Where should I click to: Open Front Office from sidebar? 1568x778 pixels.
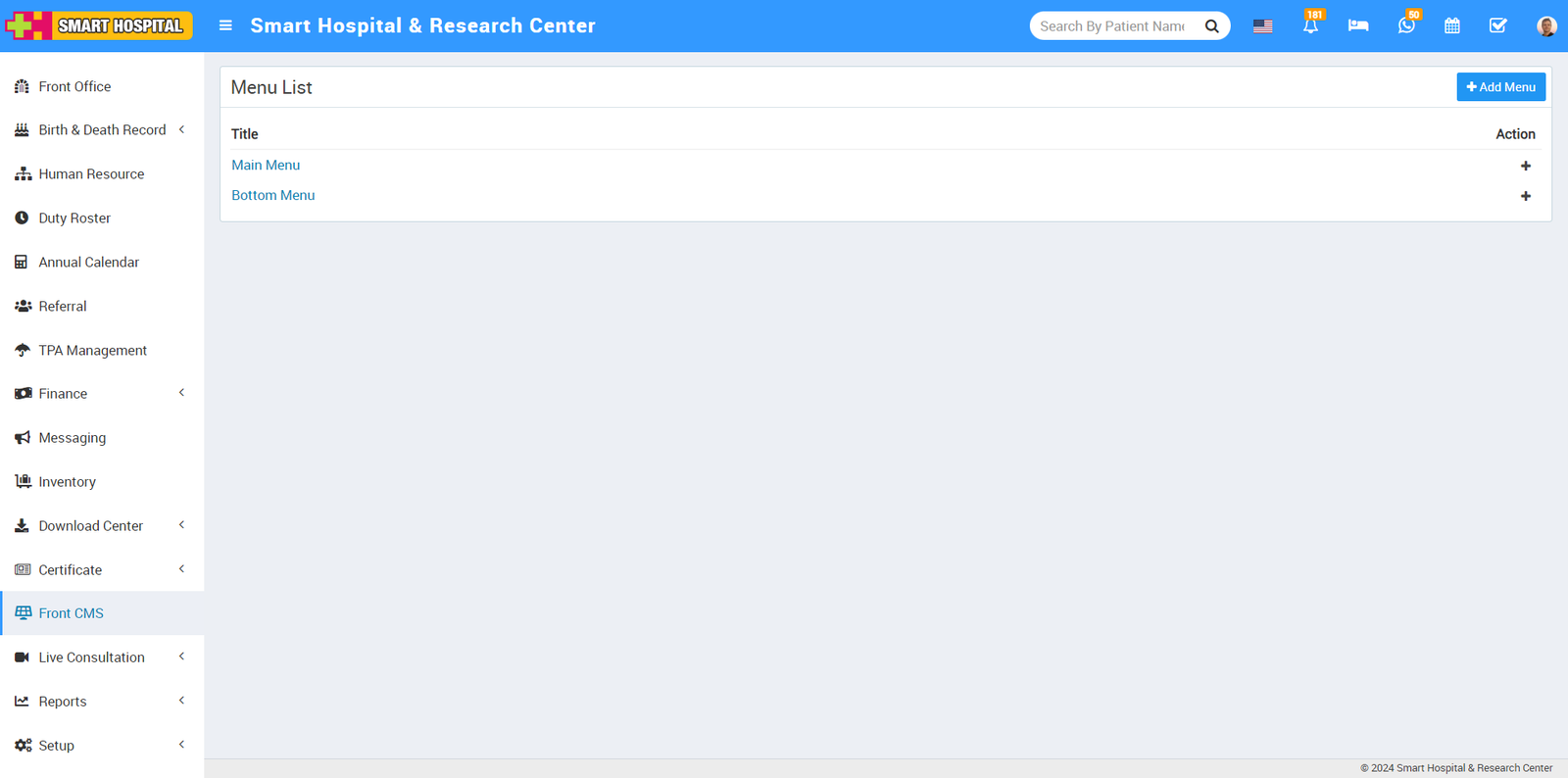[74, 86]
